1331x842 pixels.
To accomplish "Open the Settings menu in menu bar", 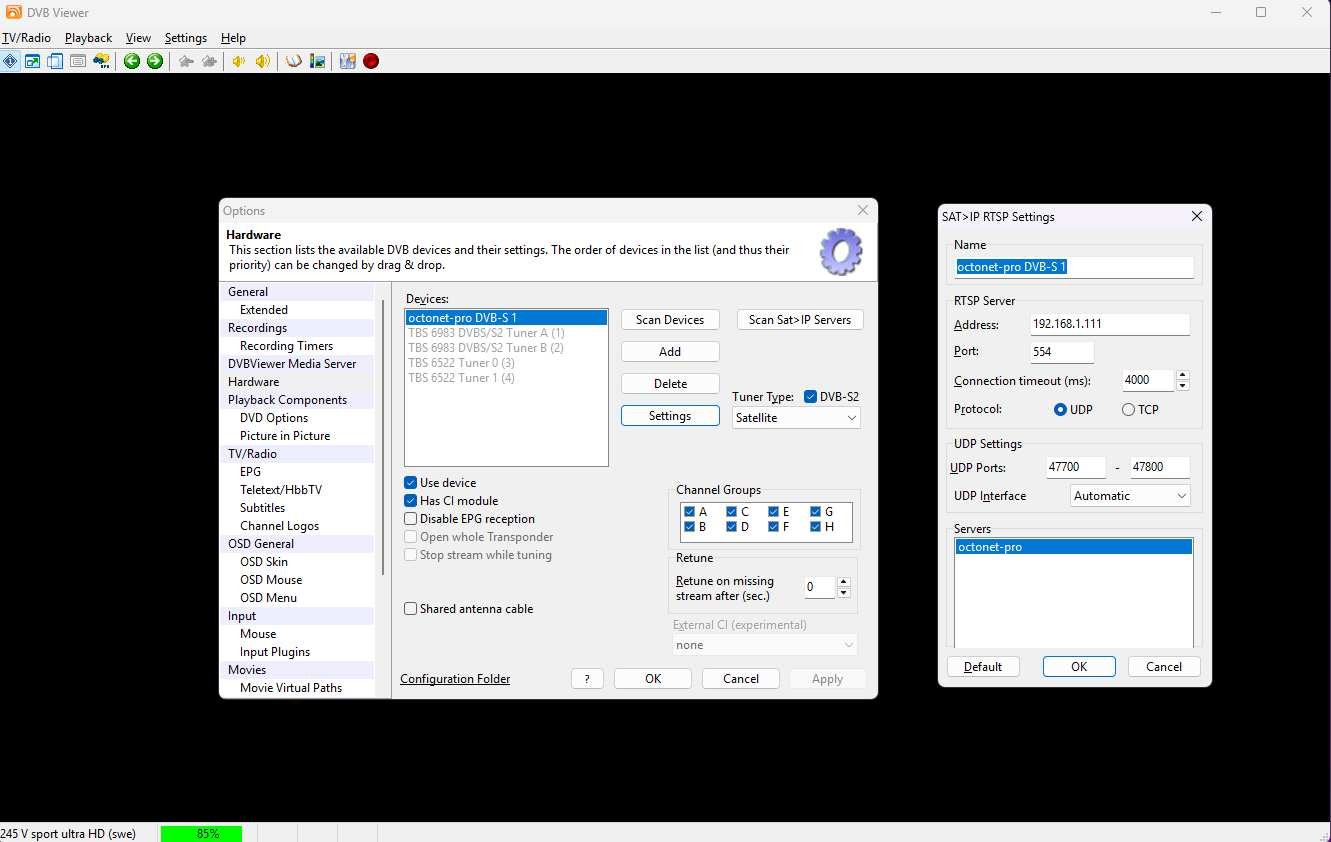I will [185, 38].
